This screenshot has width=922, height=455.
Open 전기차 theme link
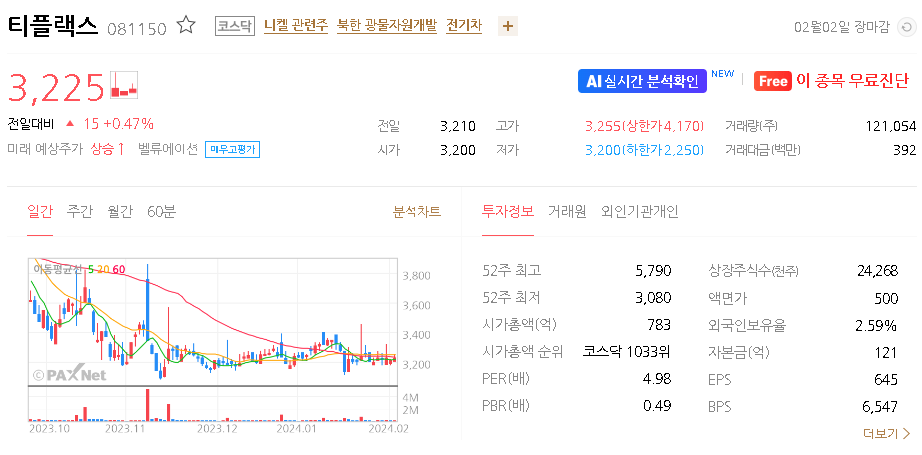pos(464,26)
